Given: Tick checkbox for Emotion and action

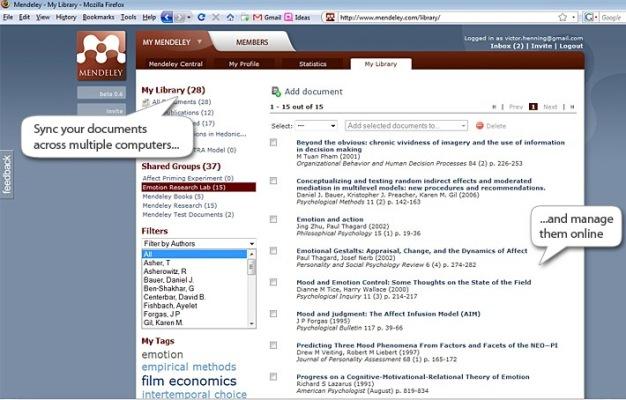Looking at the screenshot, I should pyautogui.click(x=273, y=220).
